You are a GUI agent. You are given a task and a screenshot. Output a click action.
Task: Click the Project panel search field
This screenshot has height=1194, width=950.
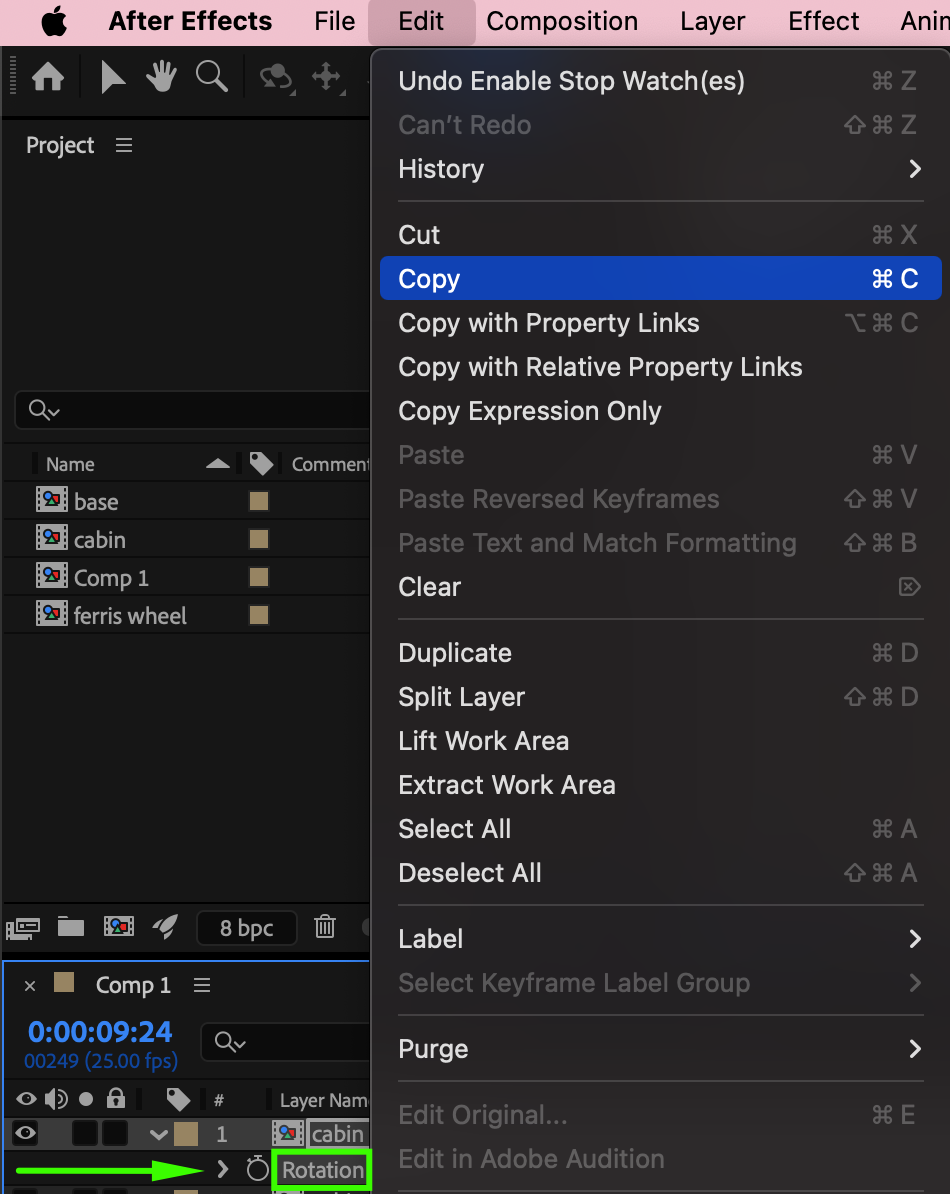click(x=192, y=410)
